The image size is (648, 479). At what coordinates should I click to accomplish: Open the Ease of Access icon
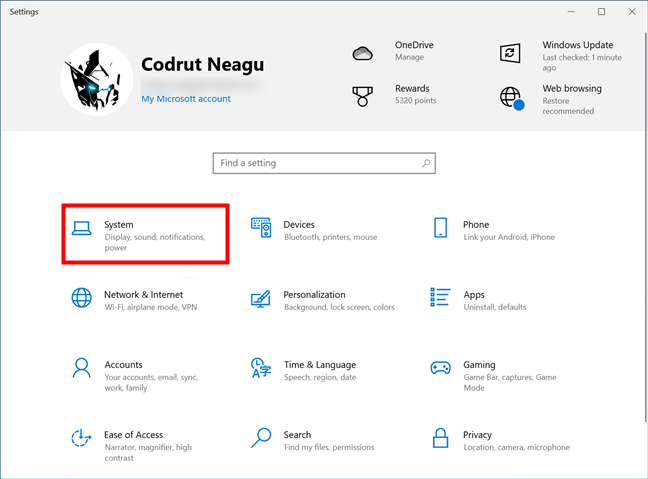(81, 438)
